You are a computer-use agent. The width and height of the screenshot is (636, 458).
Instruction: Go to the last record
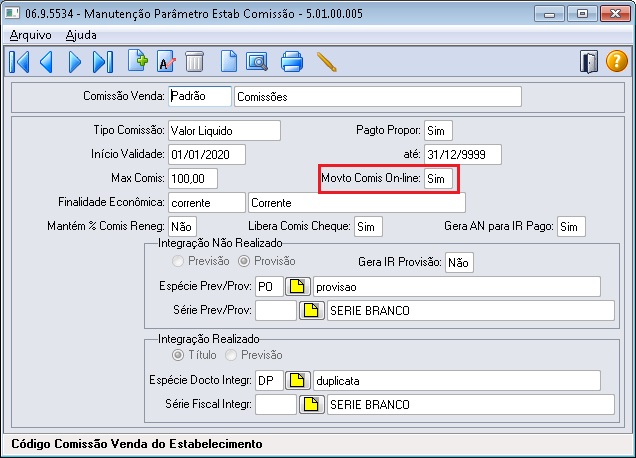pyautogui.click(x=103, y=62)
